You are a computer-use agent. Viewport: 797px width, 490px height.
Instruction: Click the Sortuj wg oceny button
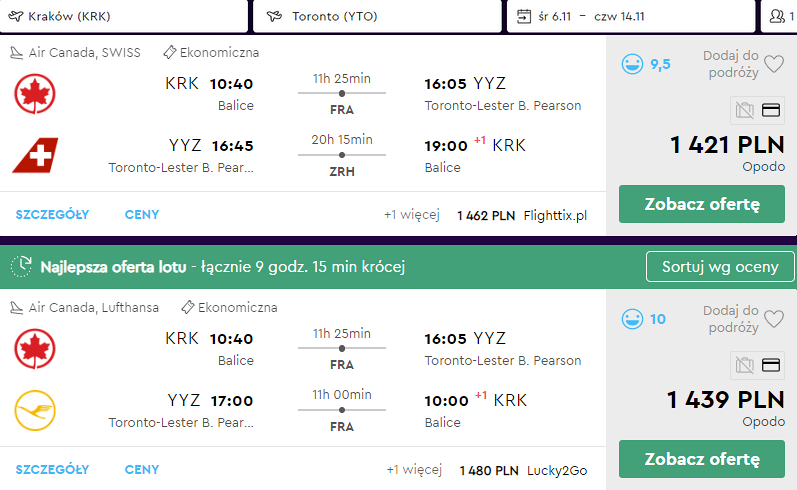click(720, 267)
